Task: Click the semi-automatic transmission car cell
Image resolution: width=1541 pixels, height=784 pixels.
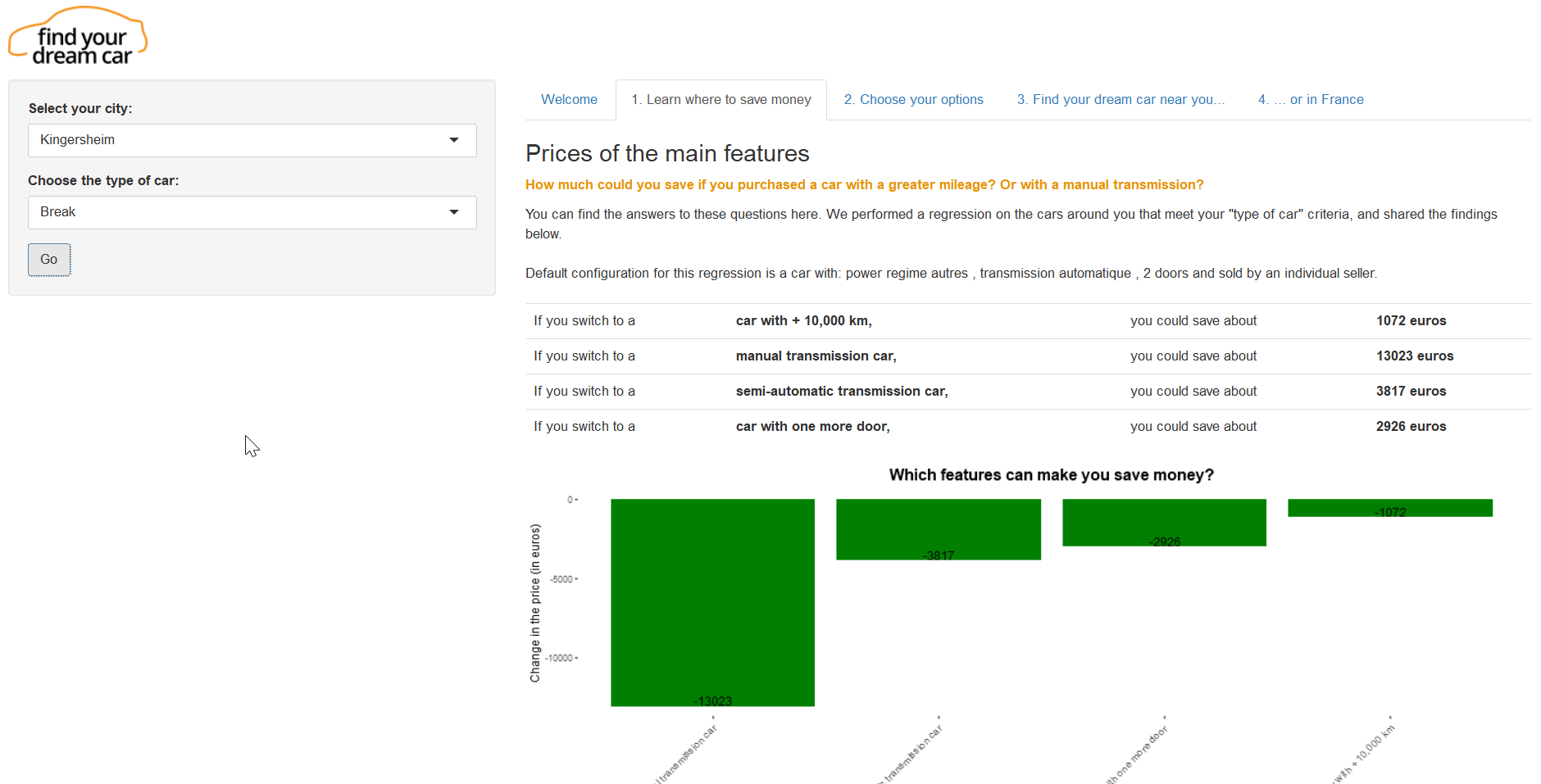Action: point(842,392)
